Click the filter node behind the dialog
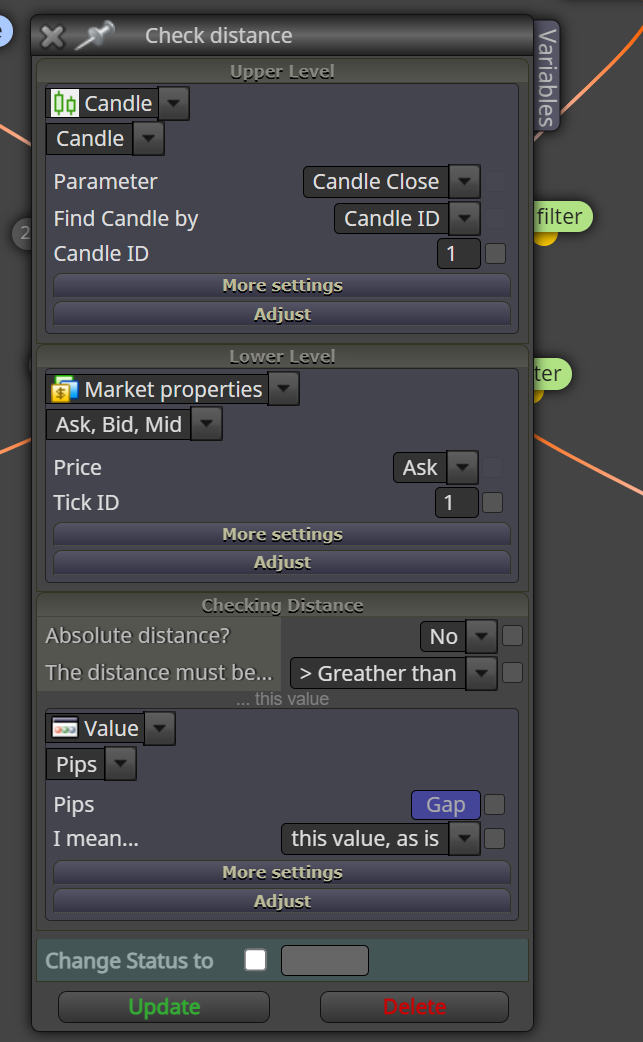 (562, 217)
